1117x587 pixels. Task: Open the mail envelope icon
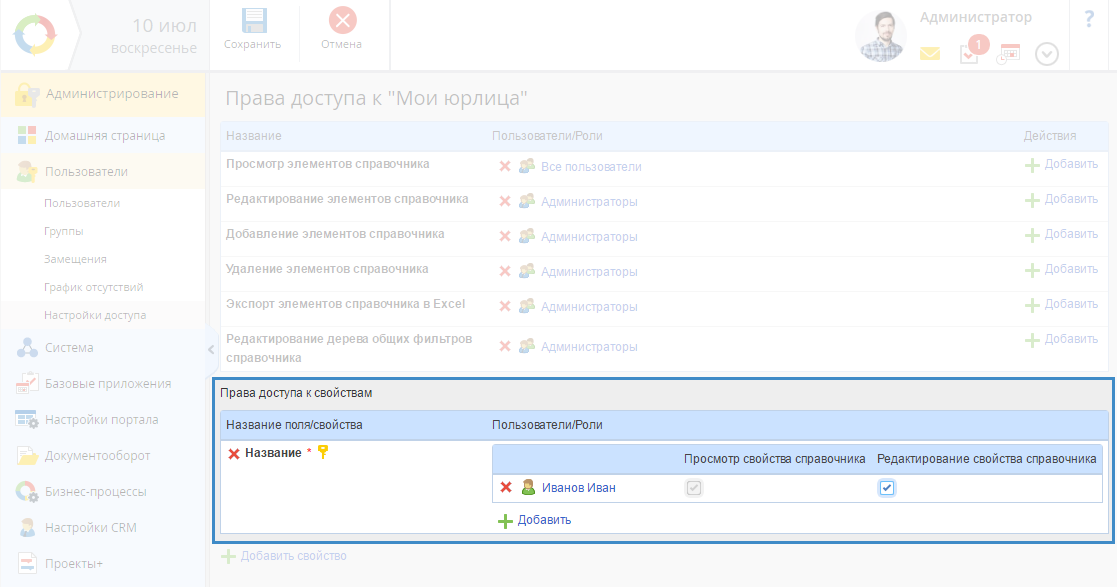tap(930, 55)
